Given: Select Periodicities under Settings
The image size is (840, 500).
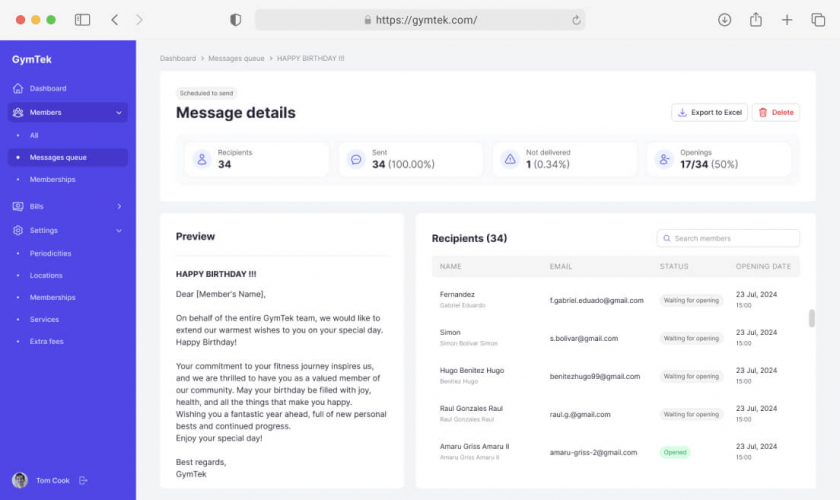Looking at the screenshot, I should [50, 253].
